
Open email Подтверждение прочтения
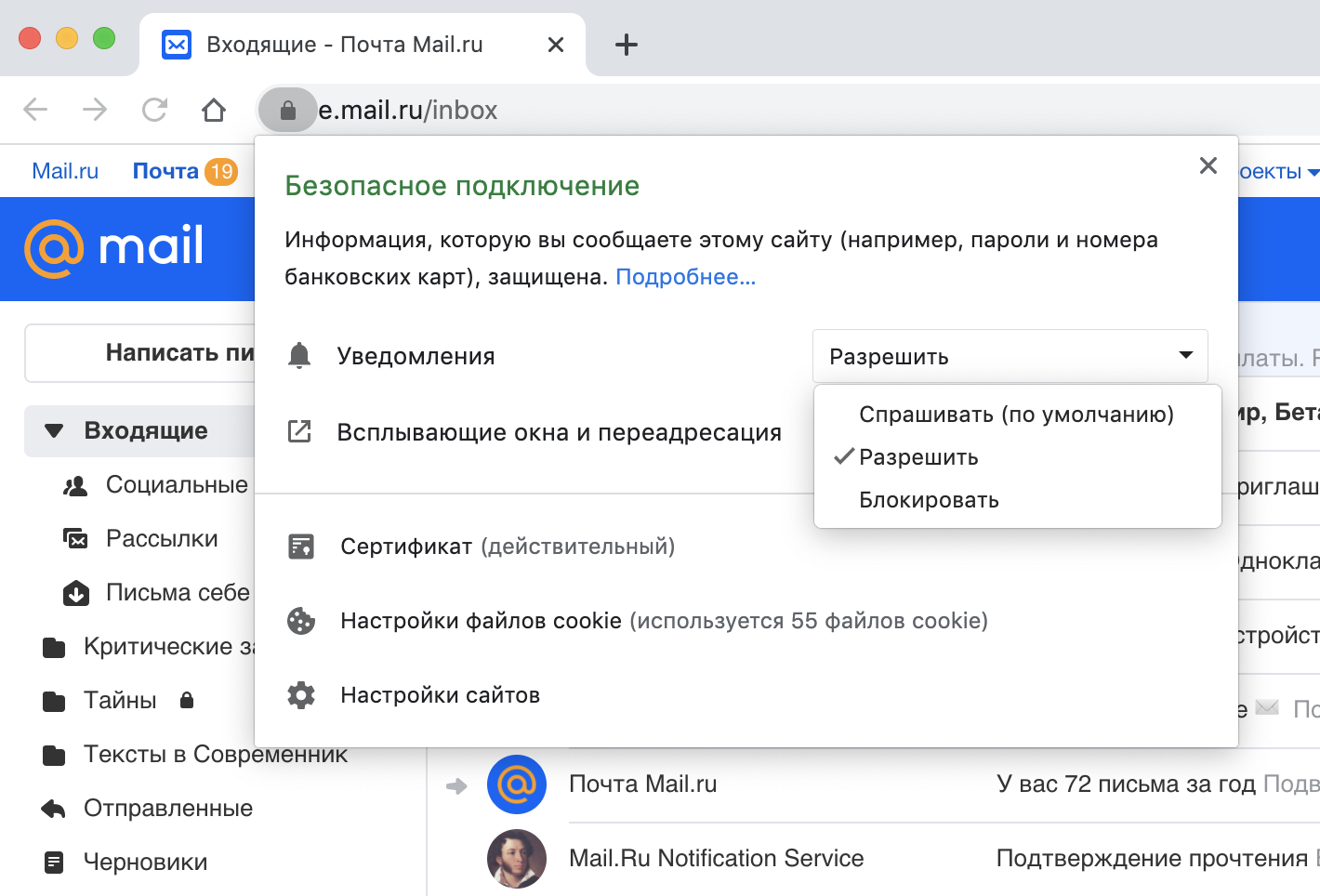tap(1152, 859)
